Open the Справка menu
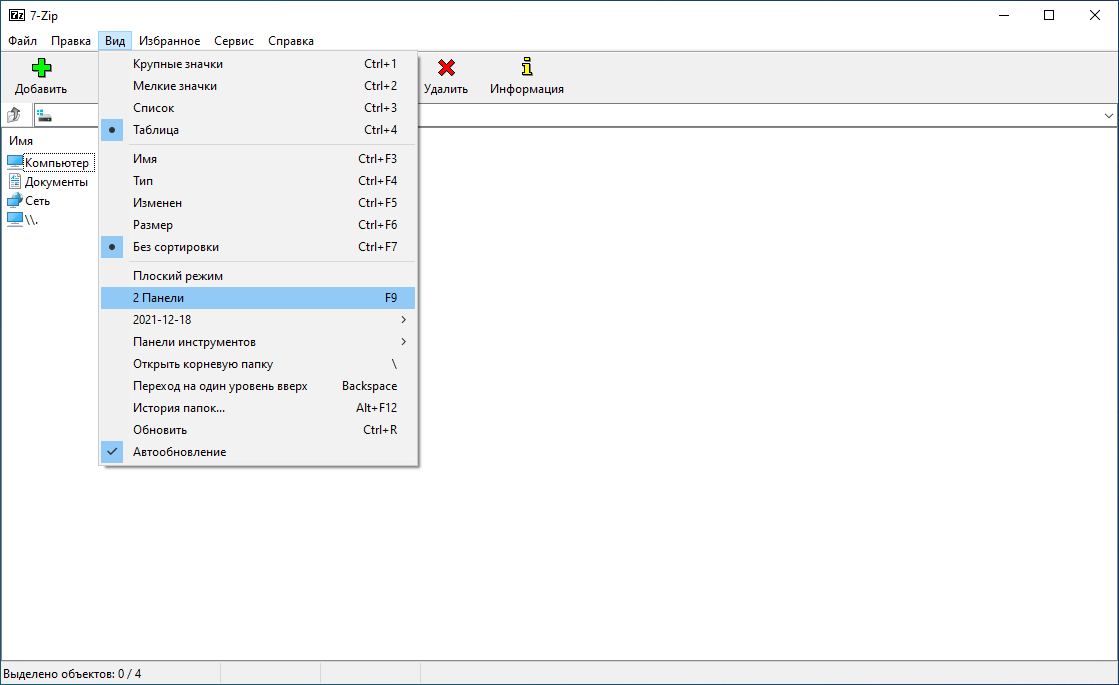The height and width of the screenshot is (685, 1119). tap(290, 41)
